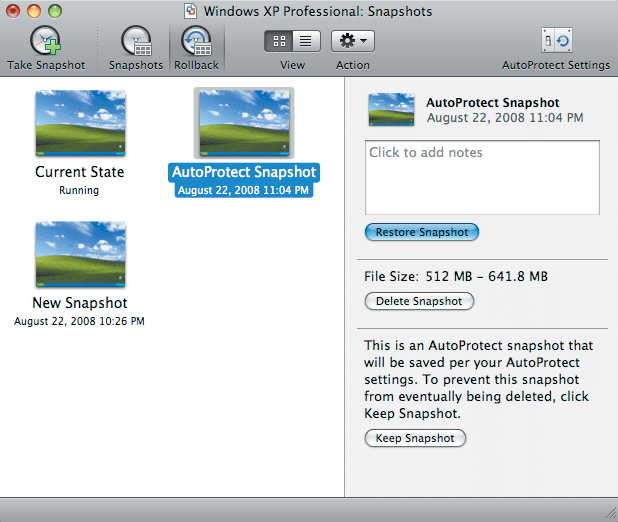Select the Current State thumbnail
Screen dimensions: 618x522
tap(80, 123)
